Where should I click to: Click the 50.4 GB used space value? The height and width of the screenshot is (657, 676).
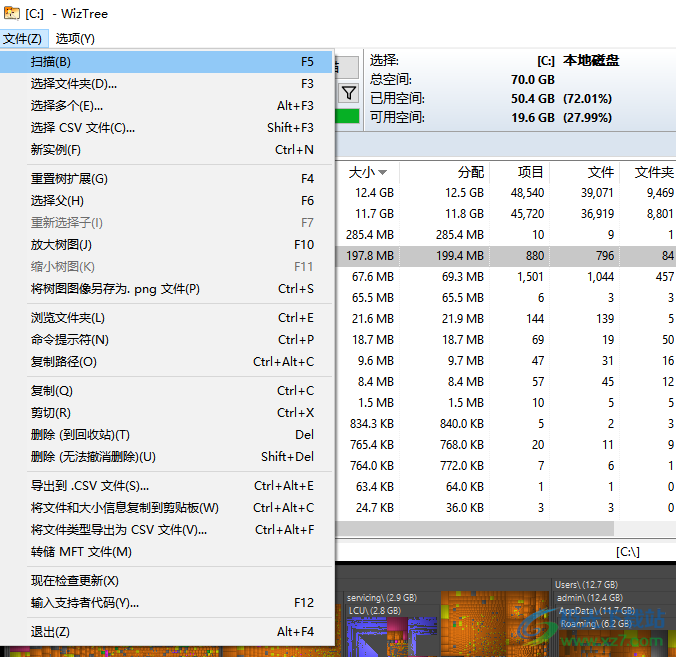pos(533,99)
